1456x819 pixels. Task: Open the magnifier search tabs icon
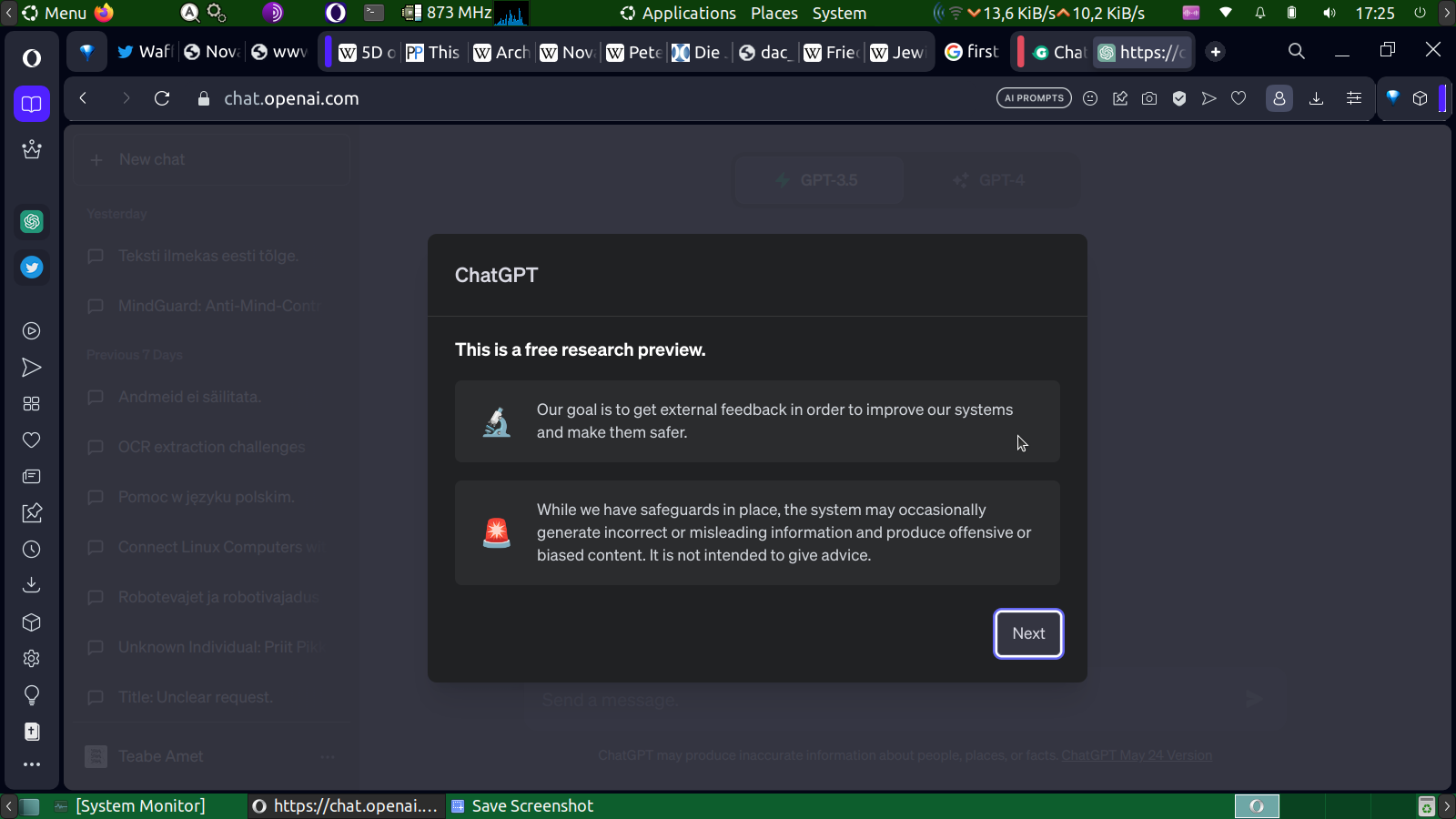1297,52
